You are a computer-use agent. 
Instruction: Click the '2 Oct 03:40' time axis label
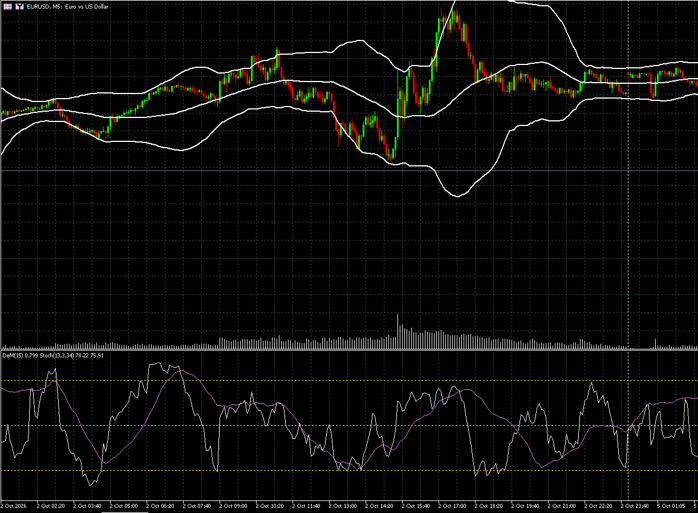[x=89, y=506]
